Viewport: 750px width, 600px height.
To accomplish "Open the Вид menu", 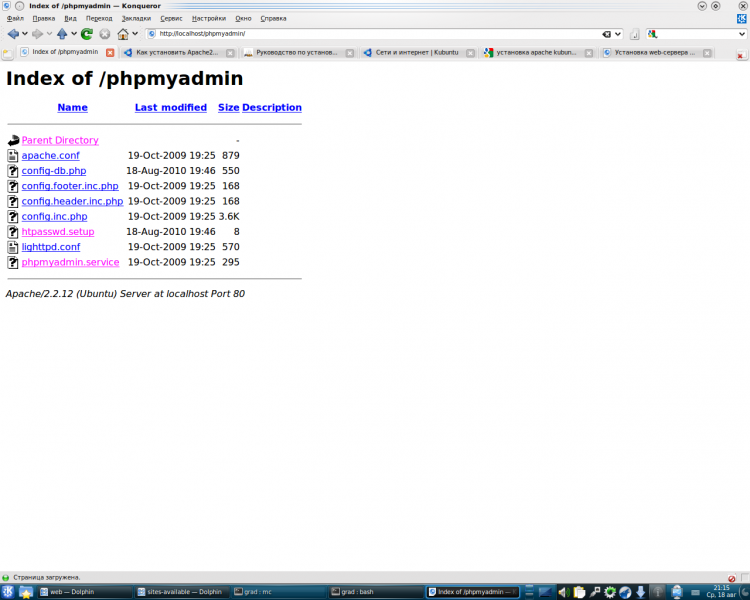I will pyautogui.click(x=70, y=19).
